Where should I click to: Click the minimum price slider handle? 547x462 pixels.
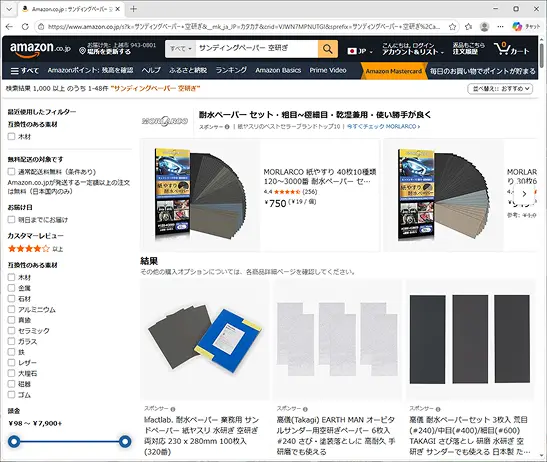point(14,442)
